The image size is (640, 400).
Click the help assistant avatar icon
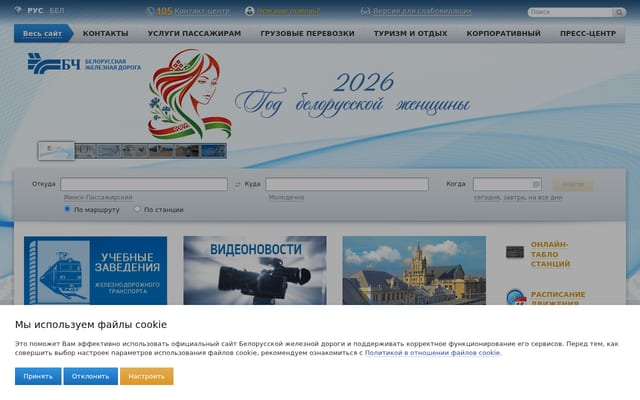click(x=249, y=11)
